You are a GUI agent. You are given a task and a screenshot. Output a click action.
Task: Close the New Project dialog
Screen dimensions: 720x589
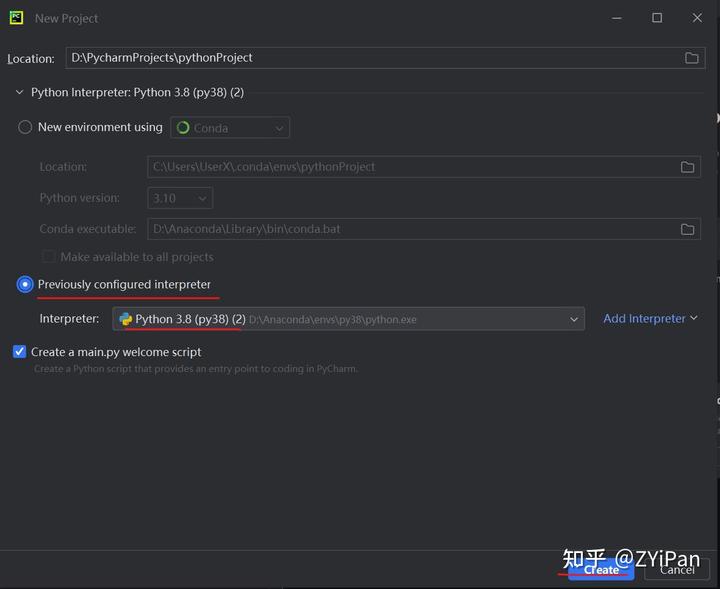699,18
